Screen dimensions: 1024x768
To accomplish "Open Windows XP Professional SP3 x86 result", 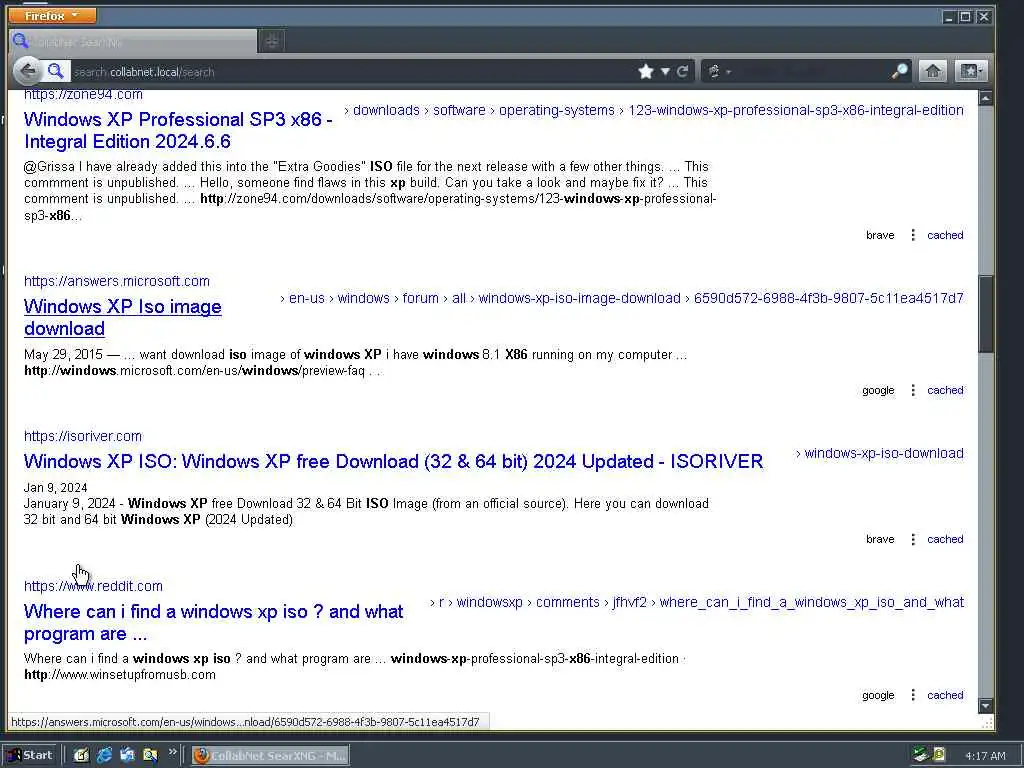I will 178,131.
